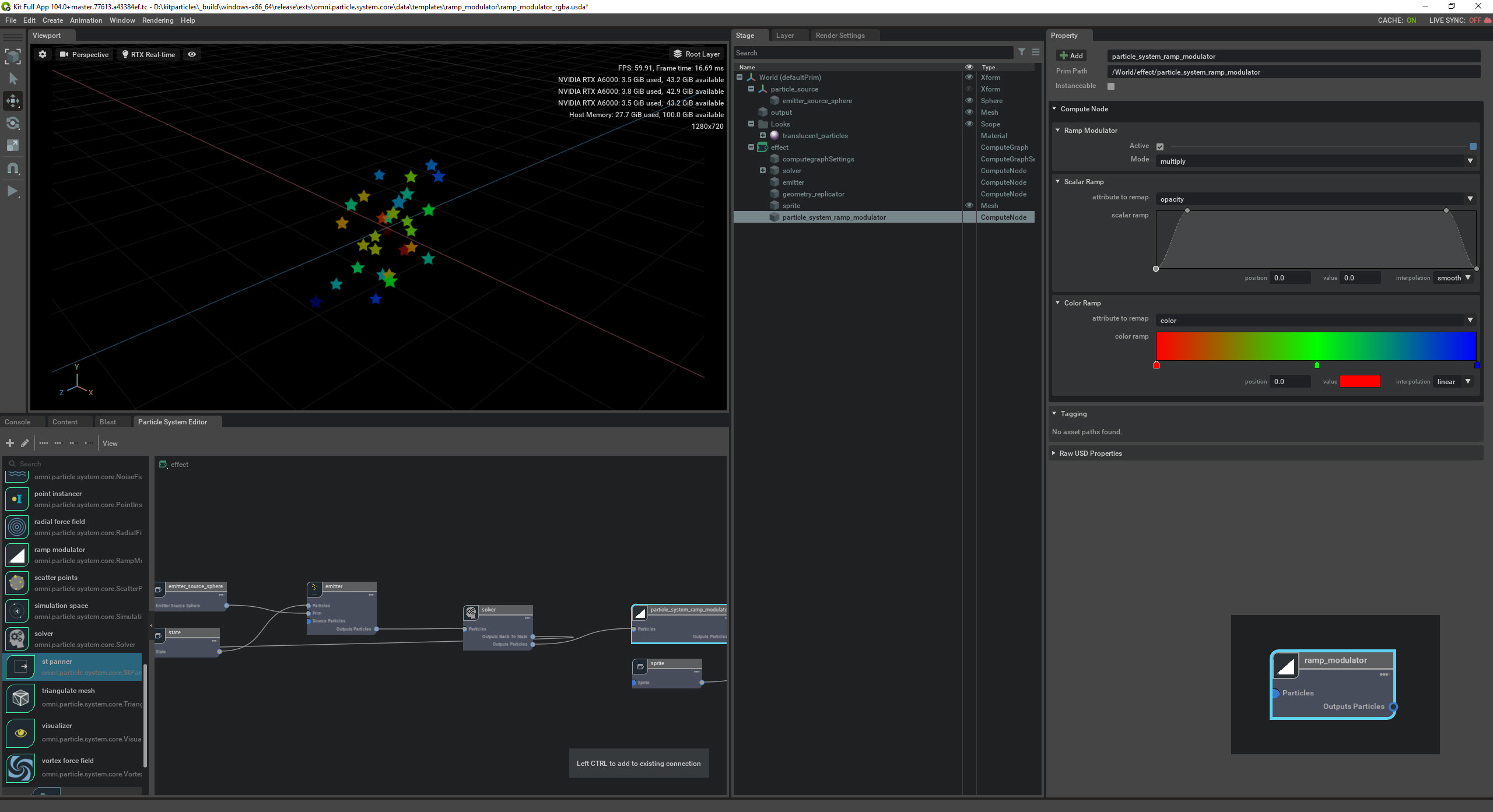Select the triangulate mesh node icon
This screenshot has height=812, width=1493.
tap(20, 698)
